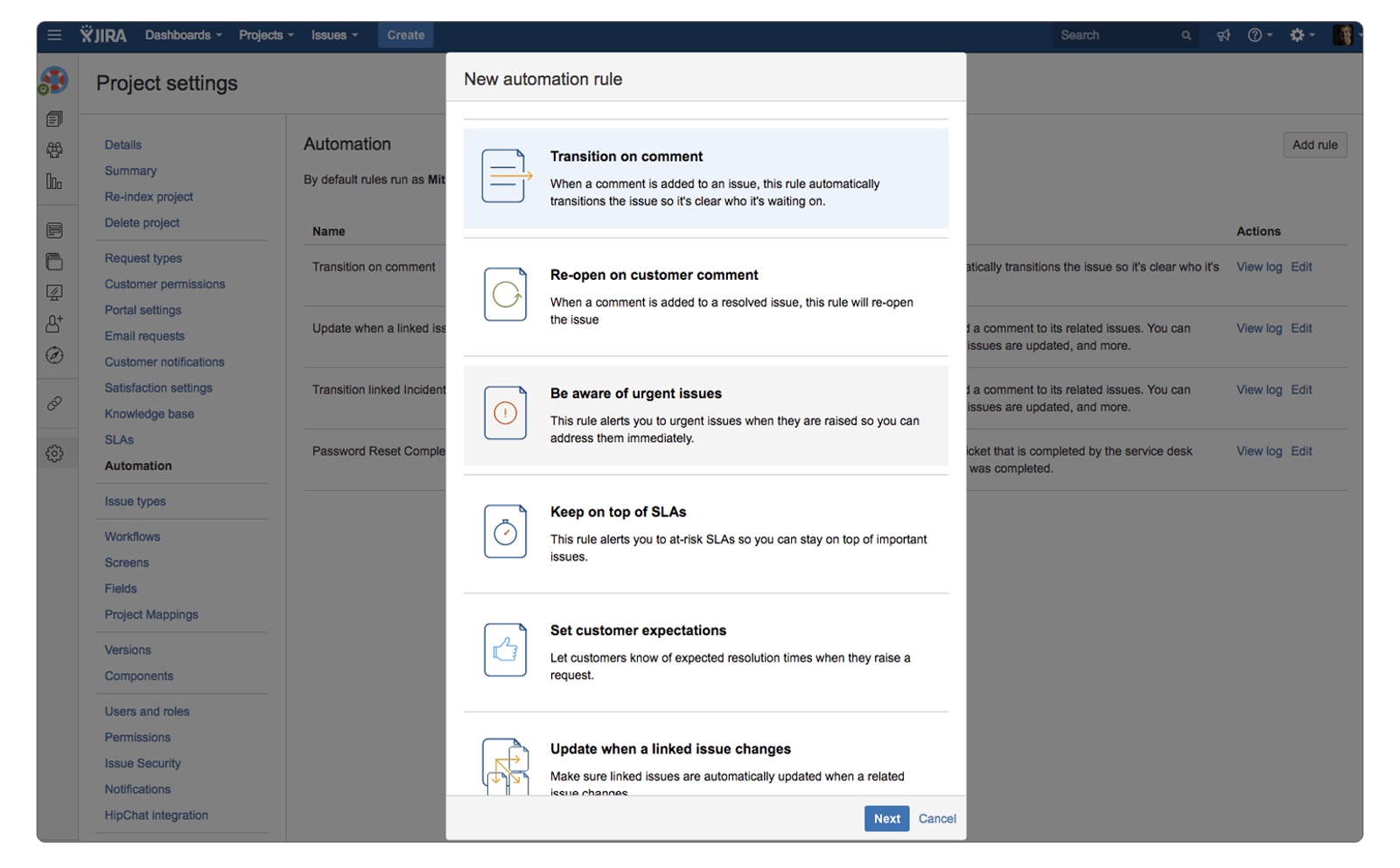Open project settings gear in sidebar
This screenshot has height=868, width=1400.
(54, 453)
